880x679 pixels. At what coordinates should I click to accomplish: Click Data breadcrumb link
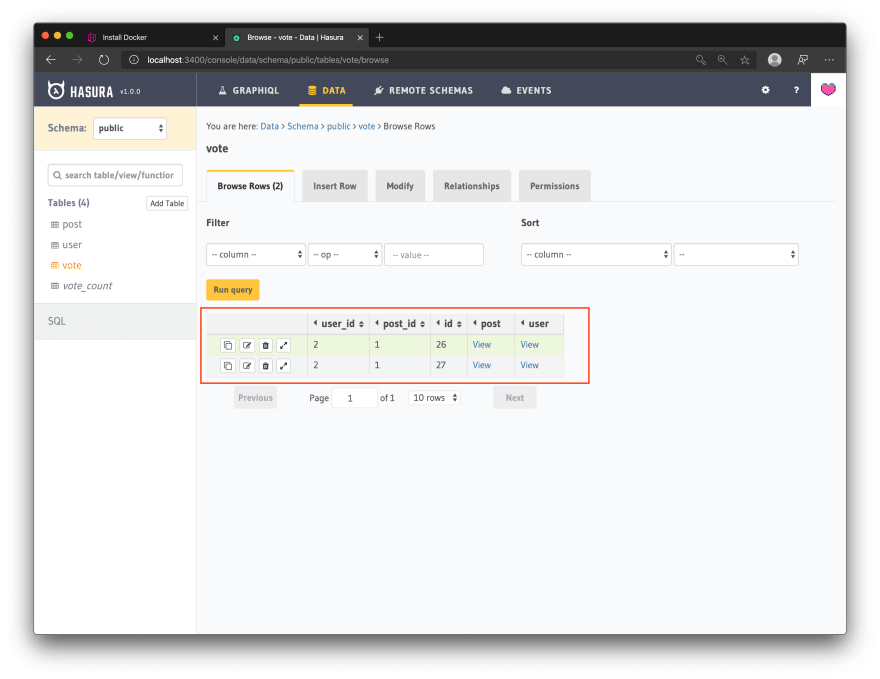click(x=269, y=126)
